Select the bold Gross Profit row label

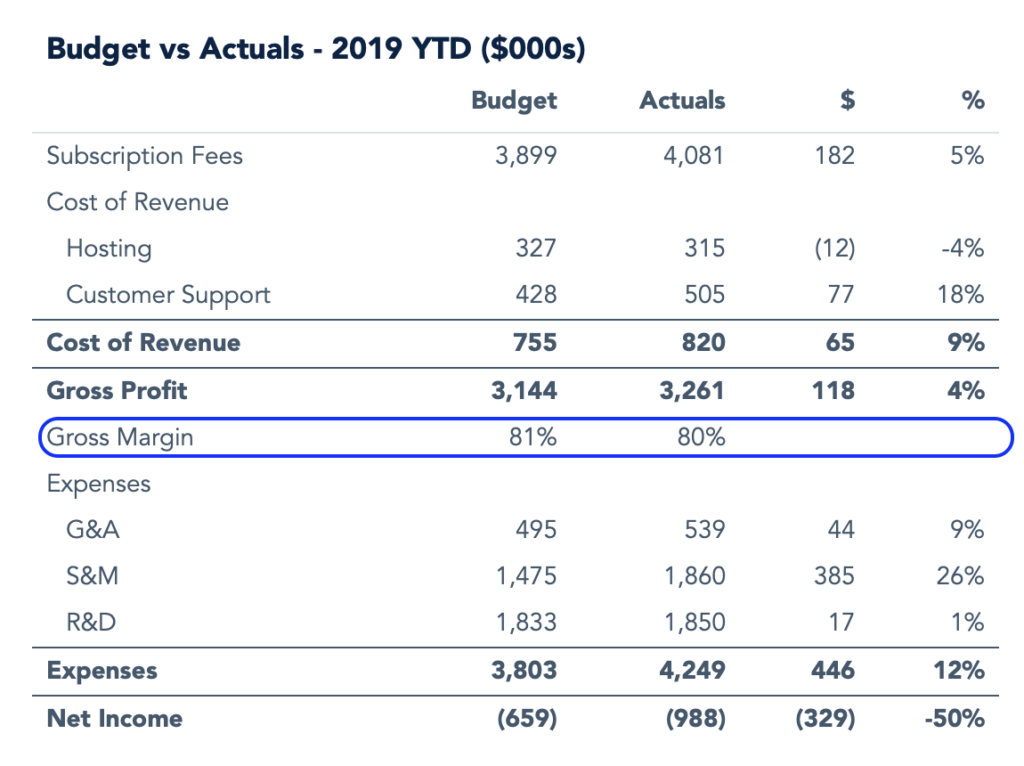pos(117,391)
